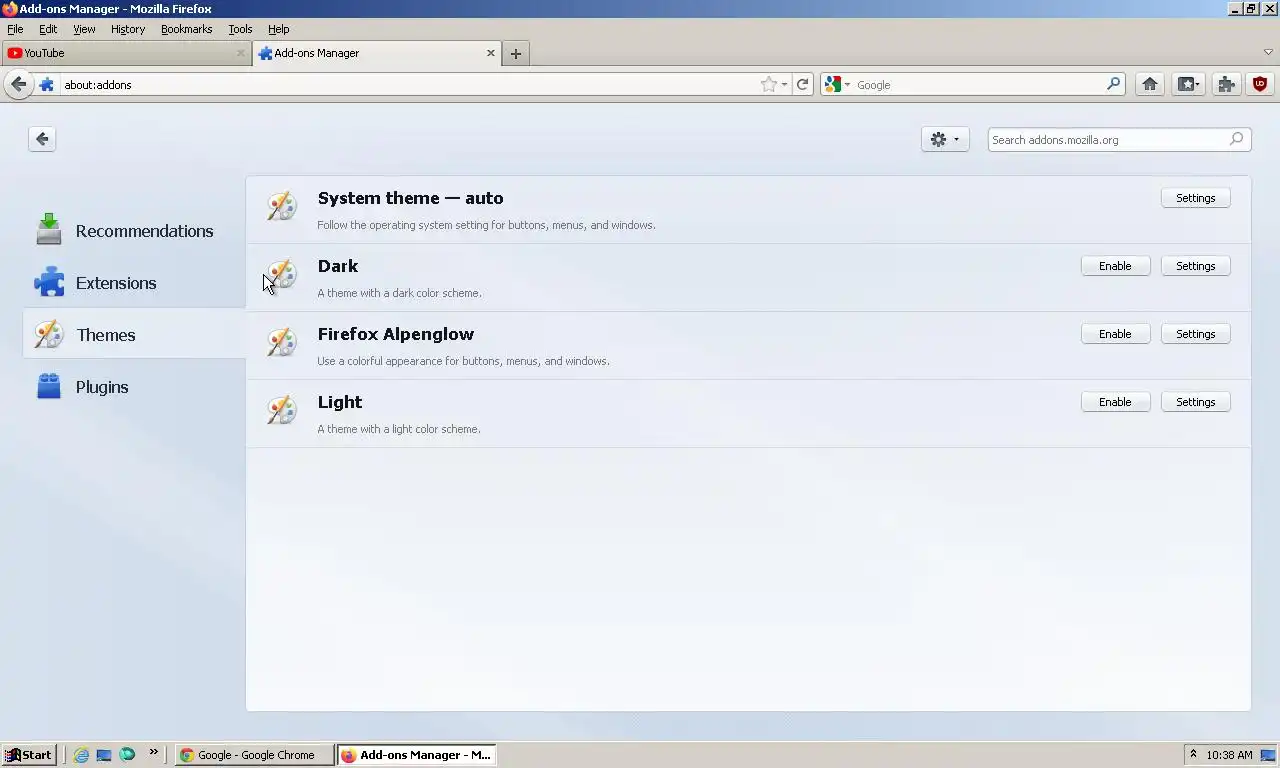Open a new tab with the plus button
The width and height of the screenshot is (1280, 768).
coord(516,54)
